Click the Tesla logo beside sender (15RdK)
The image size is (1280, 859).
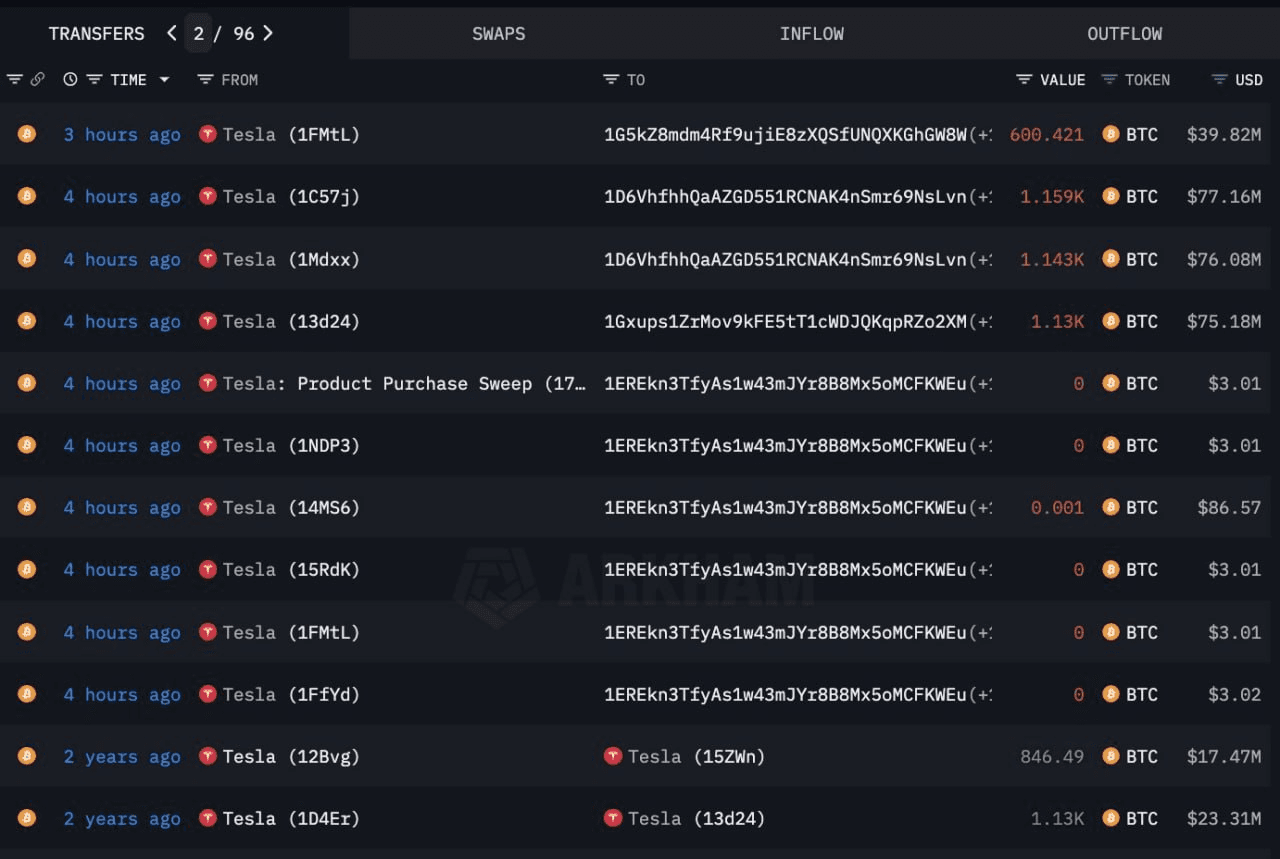(208, 569)
